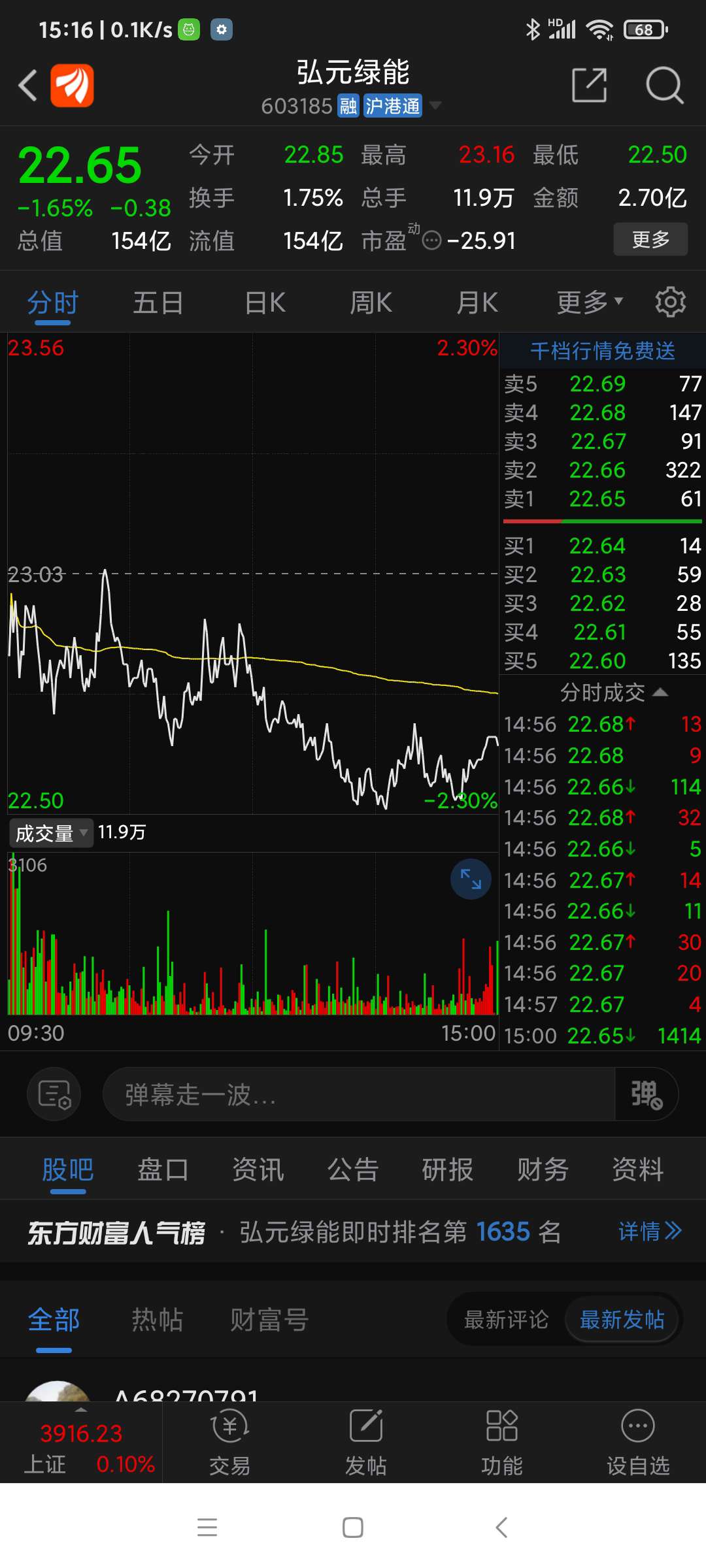Open the 股吧 tab
The image size is (706, 1568).
click(68, 1169)
